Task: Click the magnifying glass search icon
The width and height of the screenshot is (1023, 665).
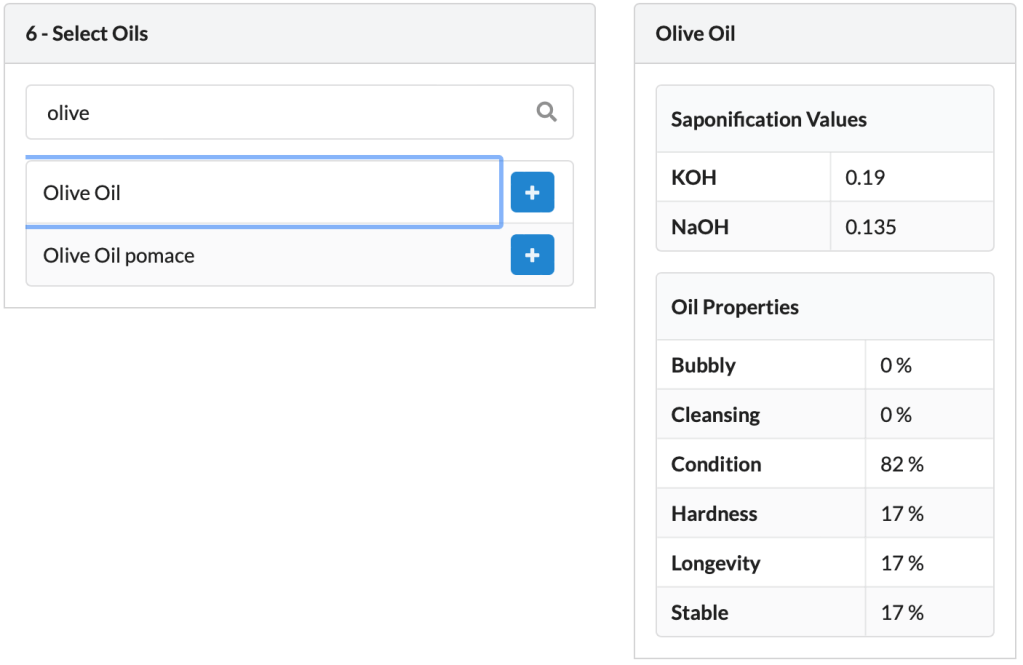Action: coord(546,112)
